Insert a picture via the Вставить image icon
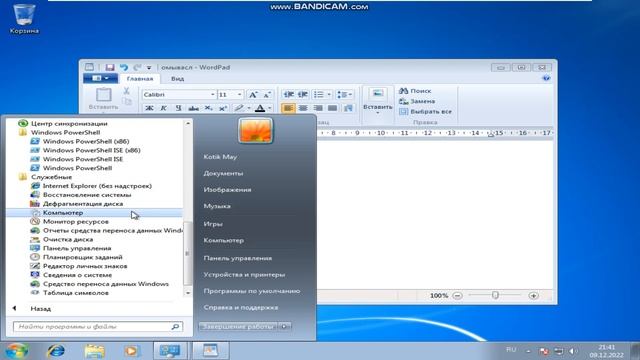 point(378,94)
